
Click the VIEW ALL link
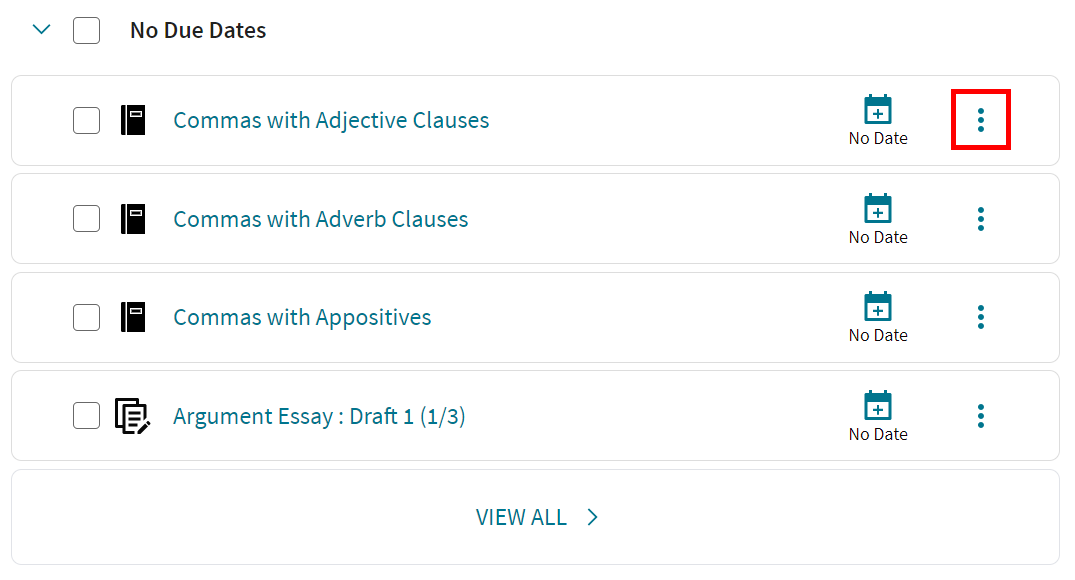[538, 517]
